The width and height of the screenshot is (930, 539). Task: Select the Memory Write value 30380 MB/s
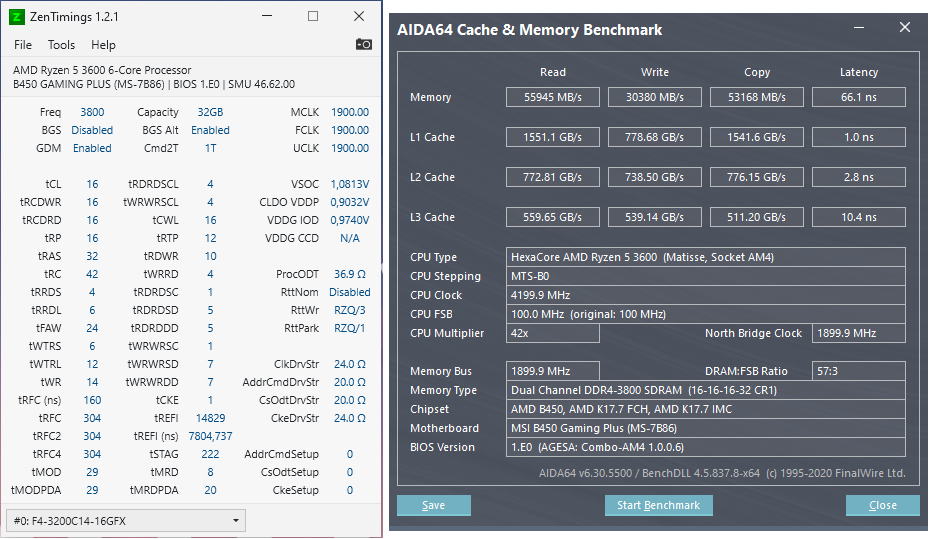(x=655, y=97)
